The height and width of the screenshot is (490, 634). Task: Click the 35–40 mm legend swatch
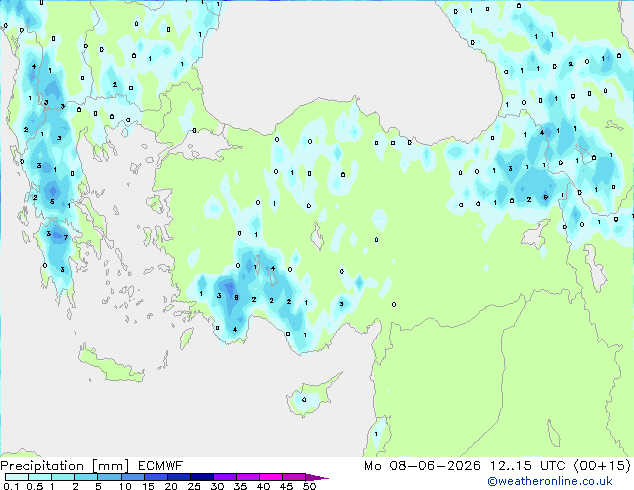coord(247,477)
